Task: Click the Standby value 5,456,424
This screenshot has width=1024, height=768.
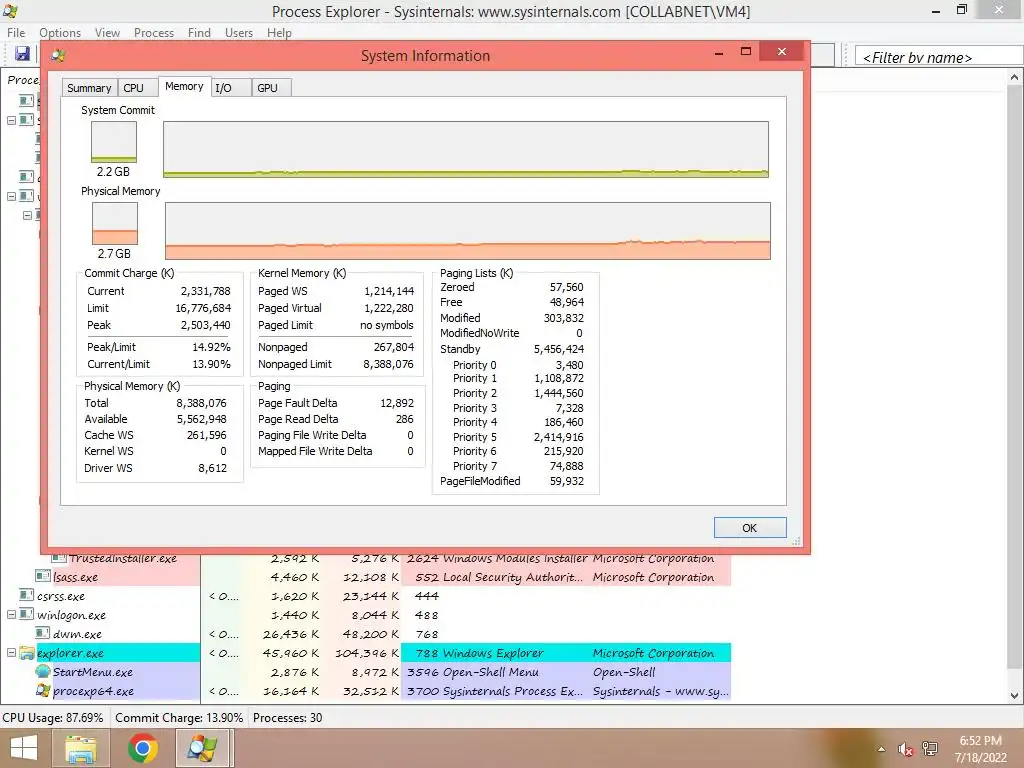Action: pos(558,349)
